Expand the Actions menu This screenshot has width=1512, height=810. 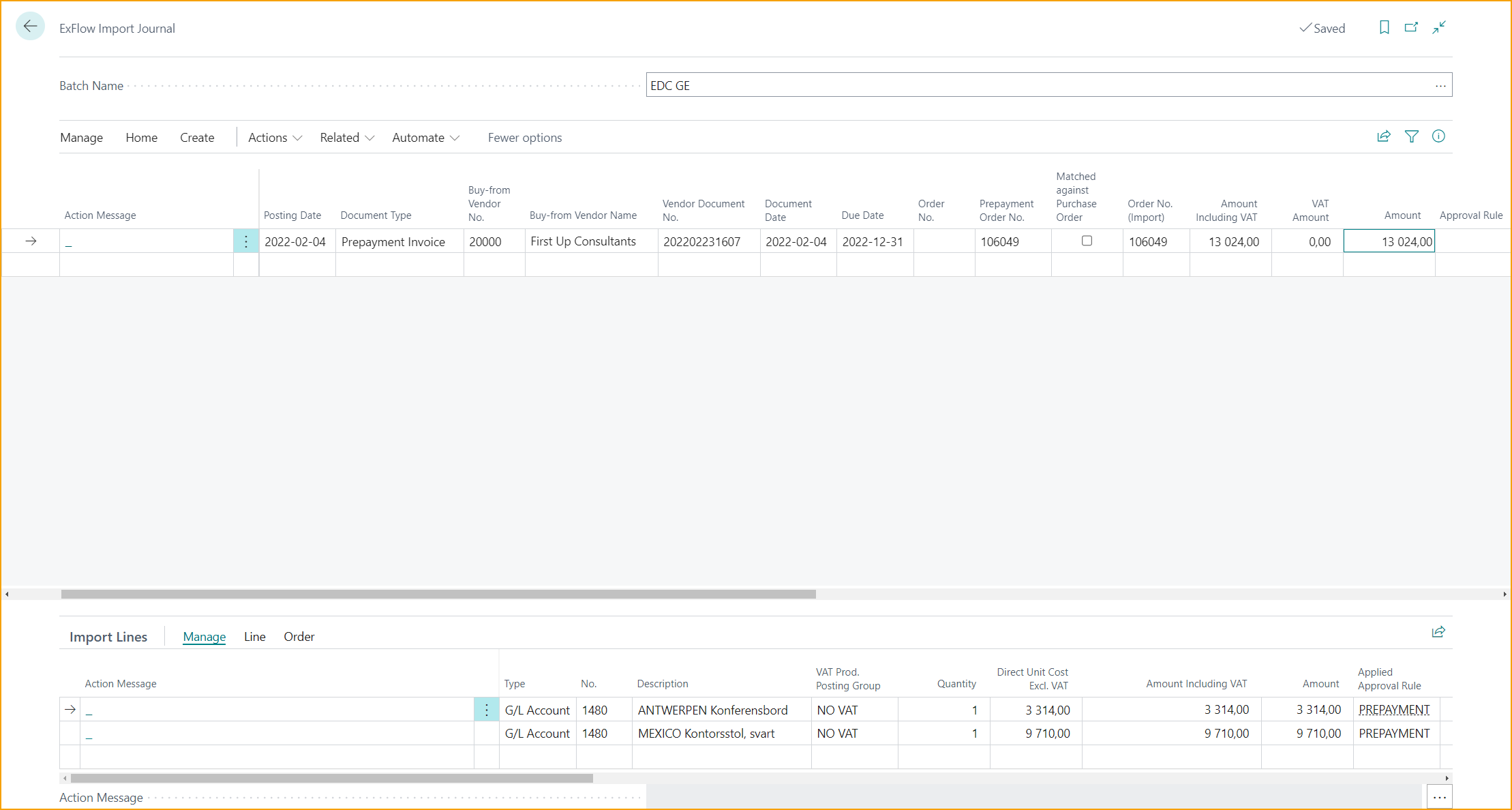point(273,137)
